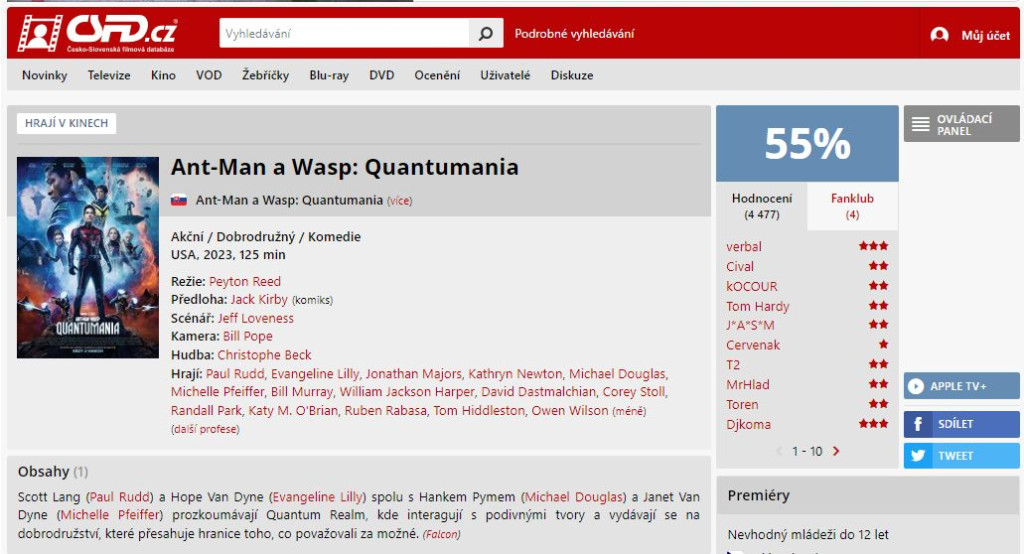Open the VOD menu
Screen dimensions: 1024x554
[209, 75]
